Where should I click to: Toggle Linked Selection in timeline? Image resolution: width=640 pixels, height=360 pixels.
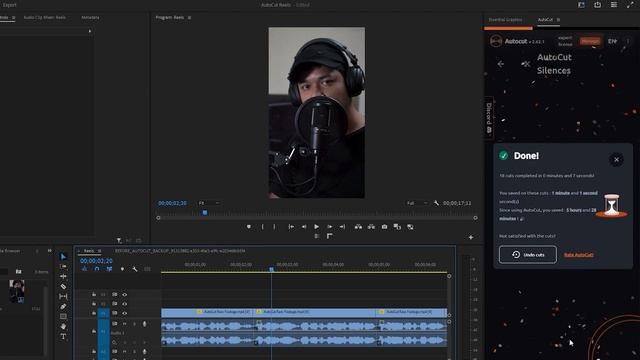[109, 269]
